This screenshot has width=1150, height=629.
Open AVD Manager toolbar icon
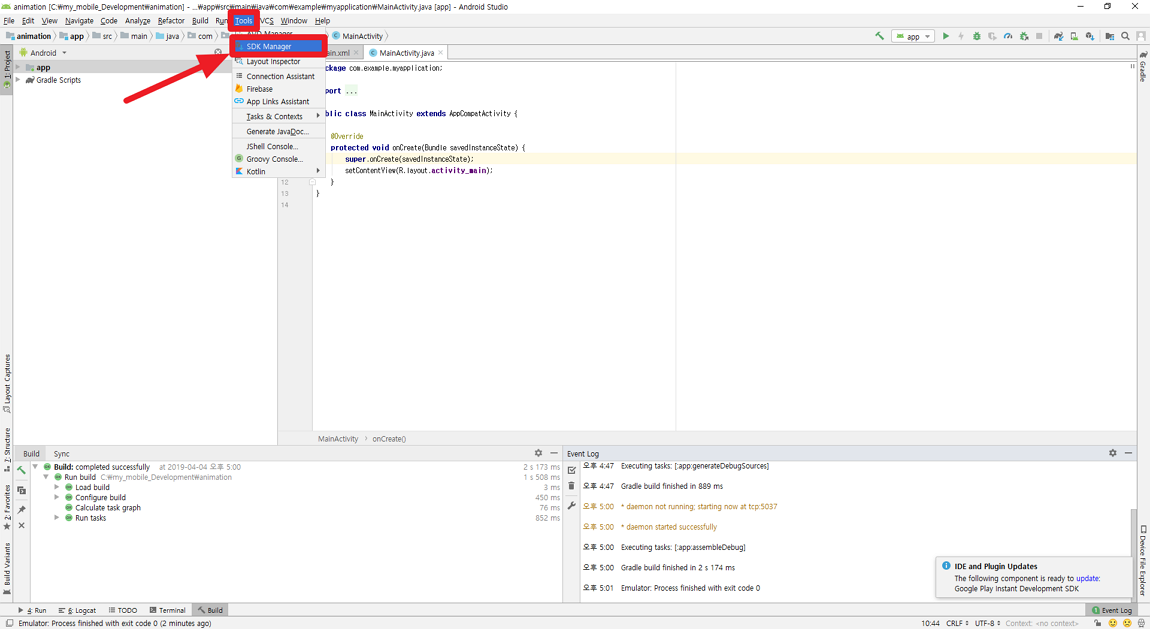tap(1074, 36)
